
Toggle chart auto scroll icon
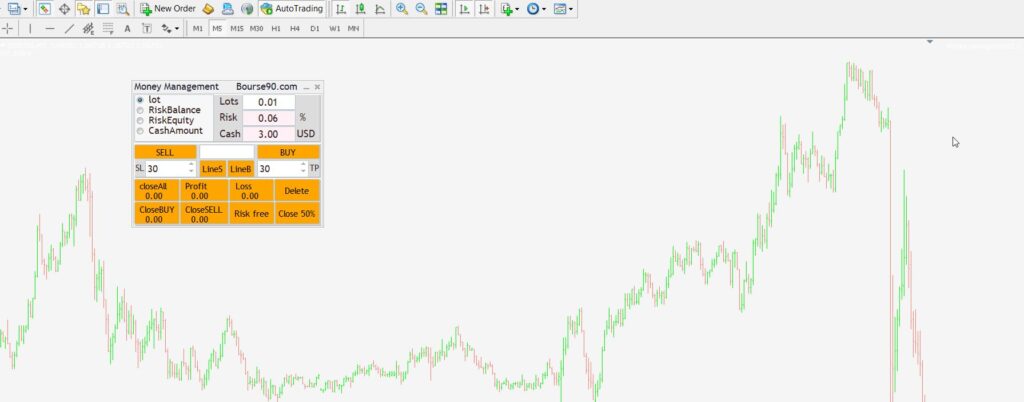(464, 9)
